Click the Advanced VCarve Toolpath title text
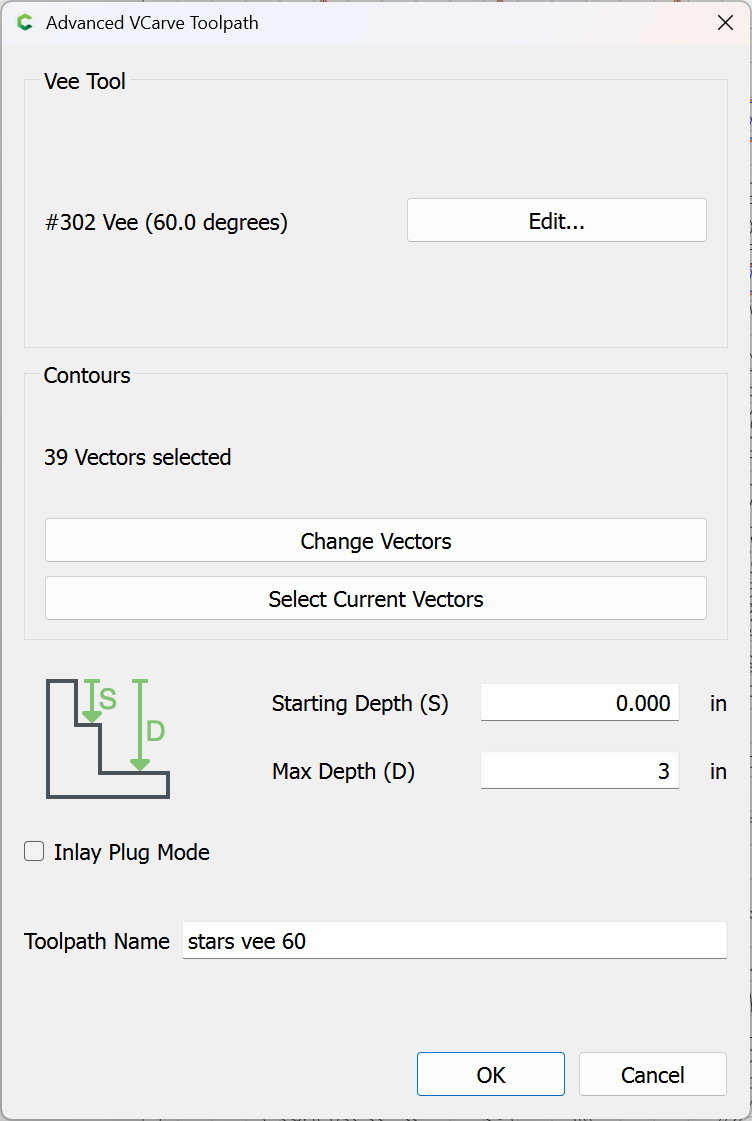This screenshot has width=752, height=1121. click(152, 23)
